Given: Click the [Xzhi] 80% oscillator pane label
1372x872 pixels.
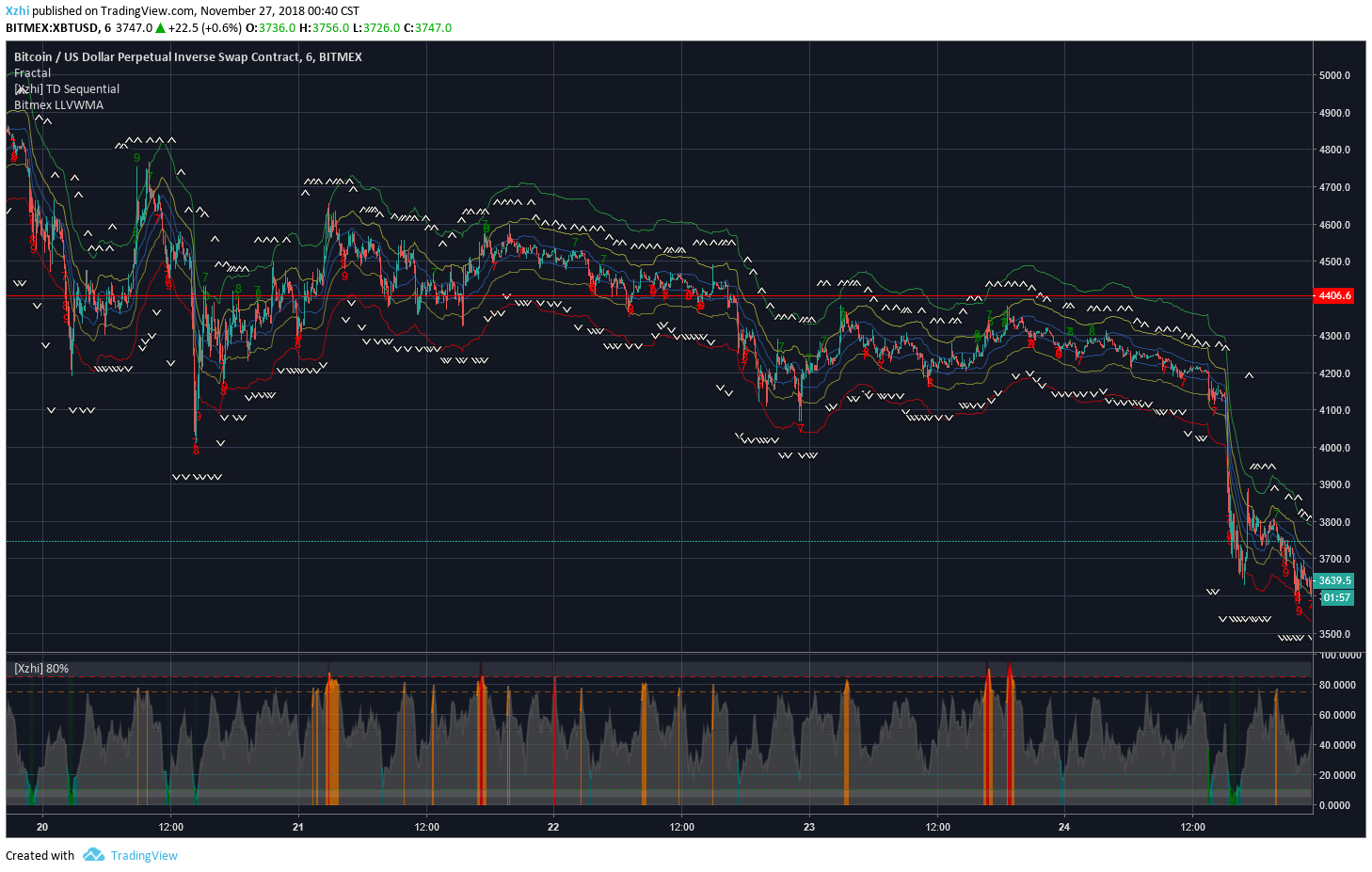Looking at the screenshot, I should [x=41, y=669].
